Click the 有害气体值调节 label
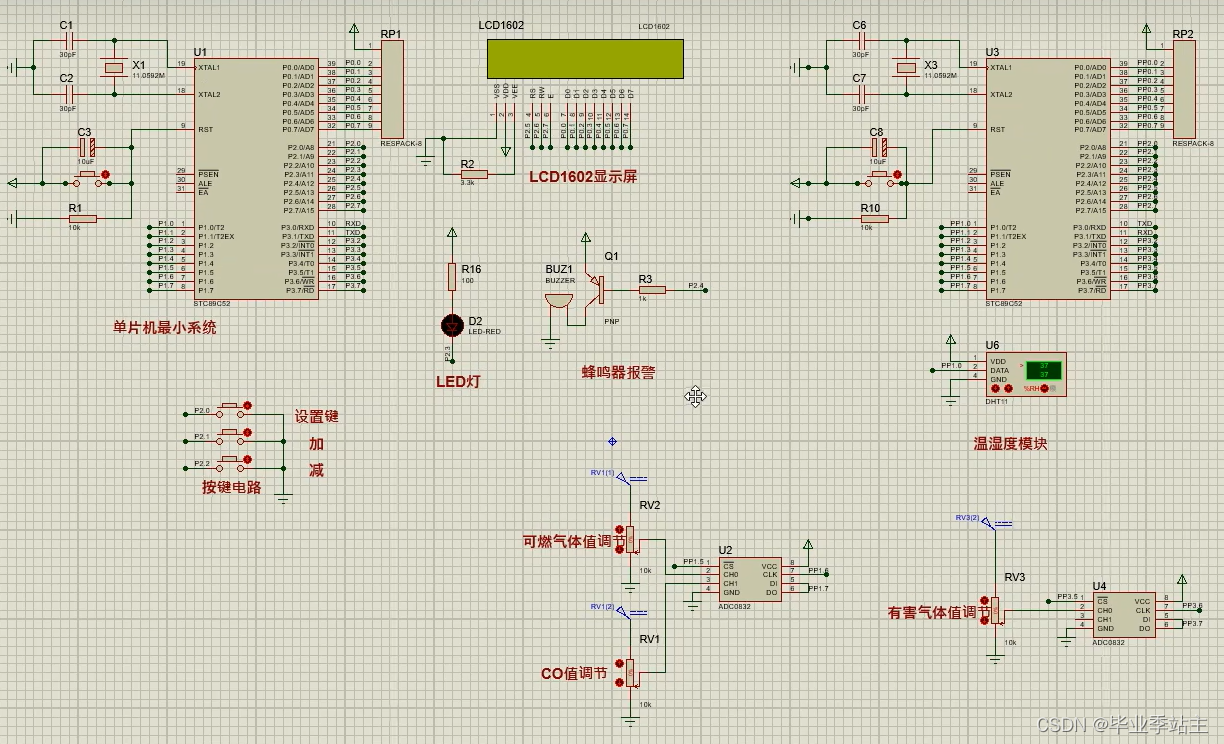This screenshot has width=1224, height=744. click(x=939, y=612)
